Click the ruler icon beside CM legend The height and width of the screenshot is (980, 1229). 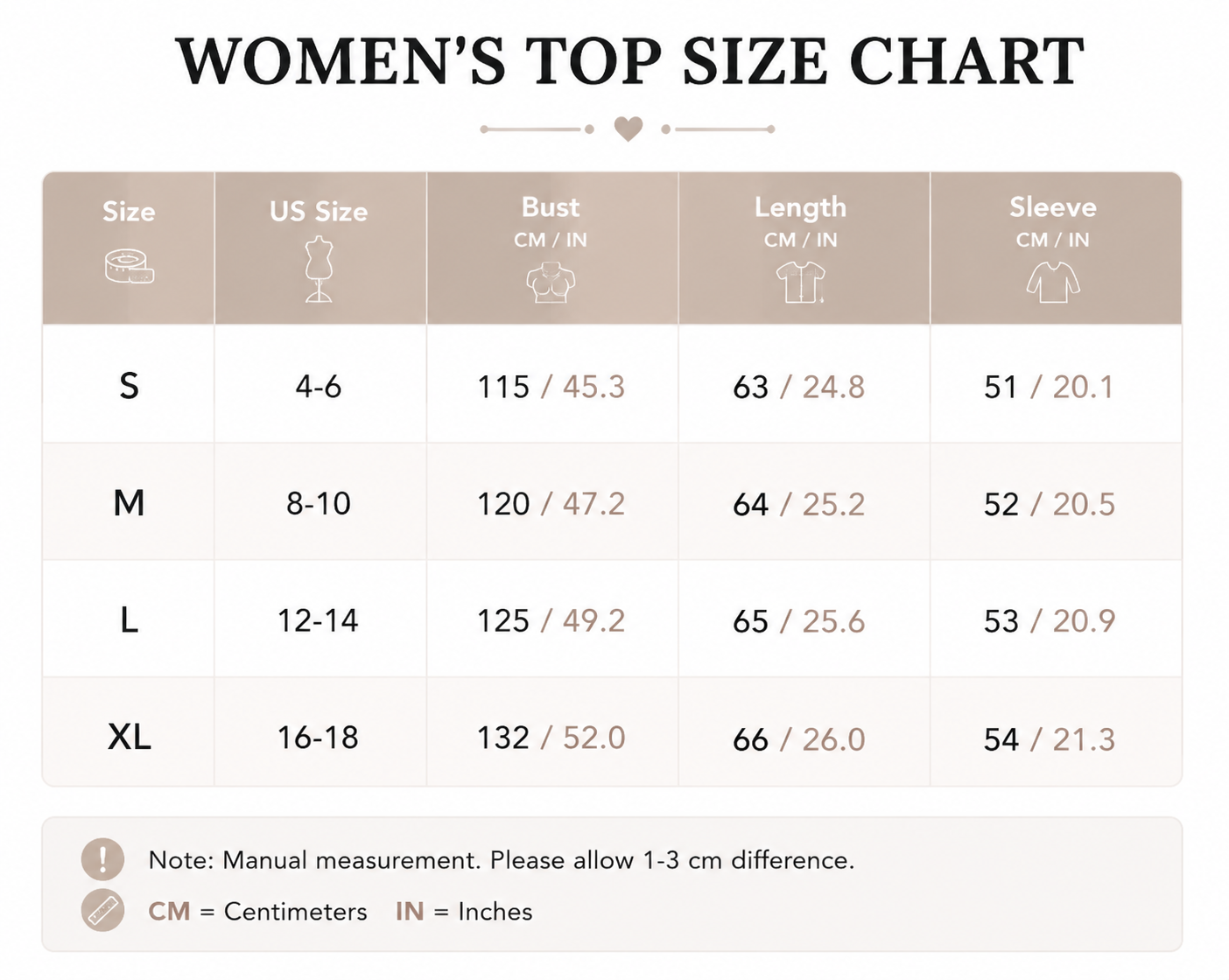(x=102, y=910)
